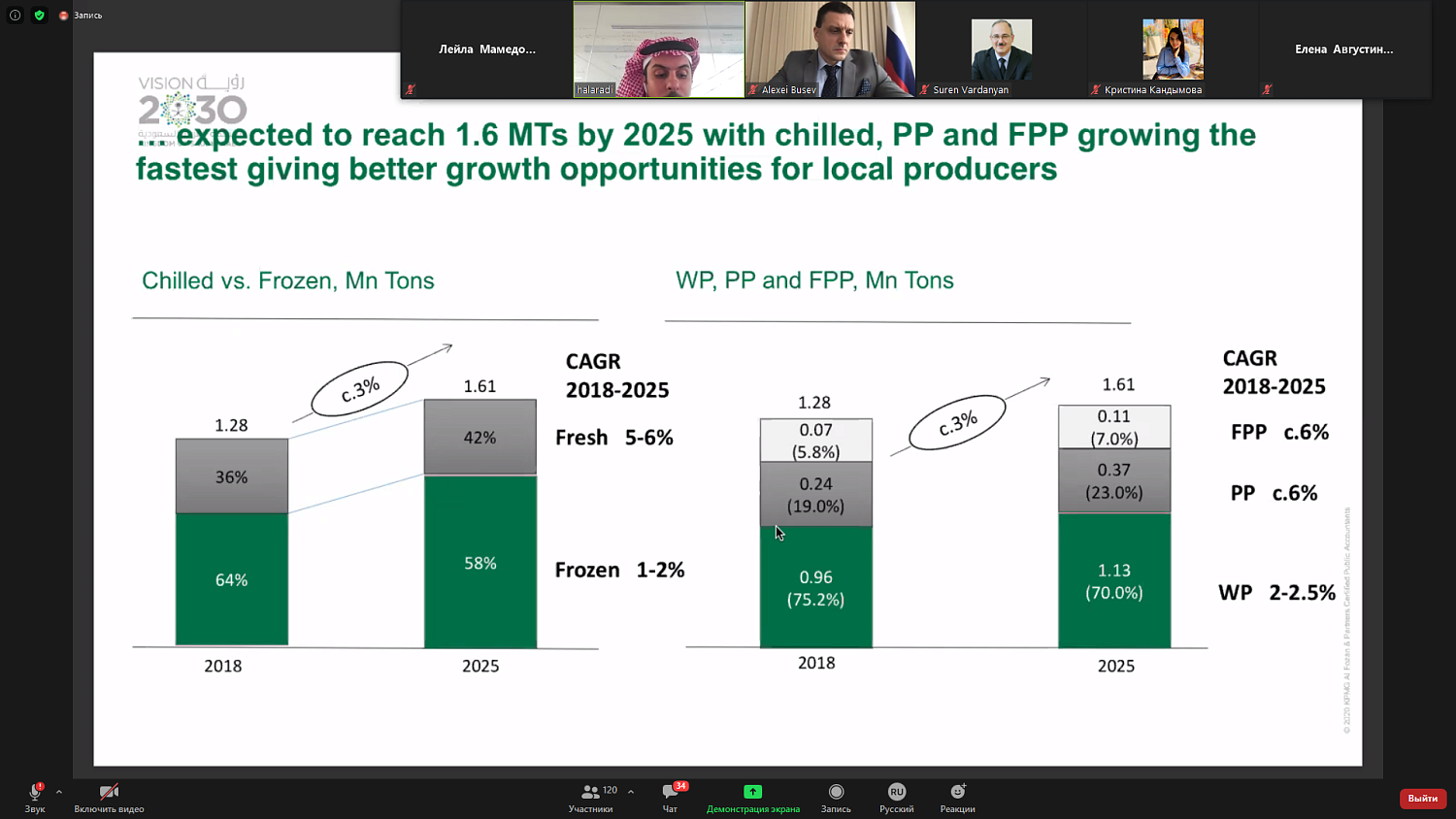Click the 36% gray bar segment
Image resolution: width=1456 pixels, height=819 pixels.
pos(232,476)
